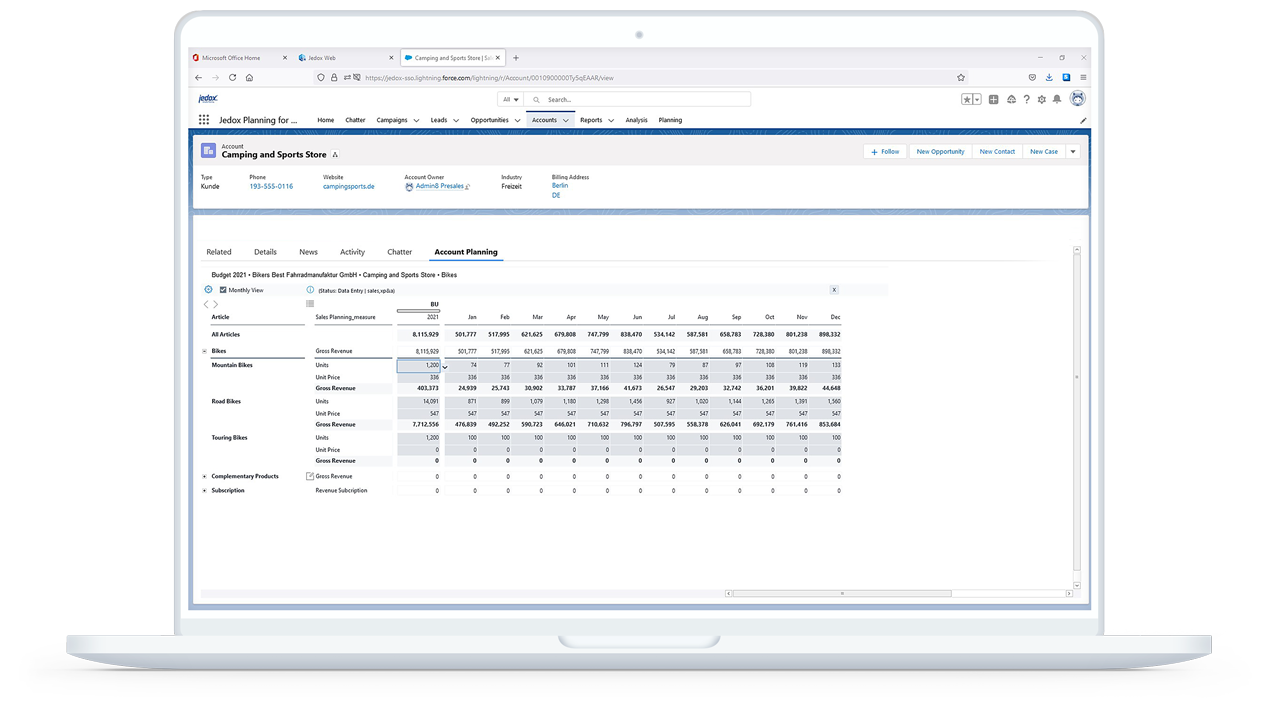This screenshot has height=720, width=1280.
Task: Click the Account record icon
Action: click(208, 151)
